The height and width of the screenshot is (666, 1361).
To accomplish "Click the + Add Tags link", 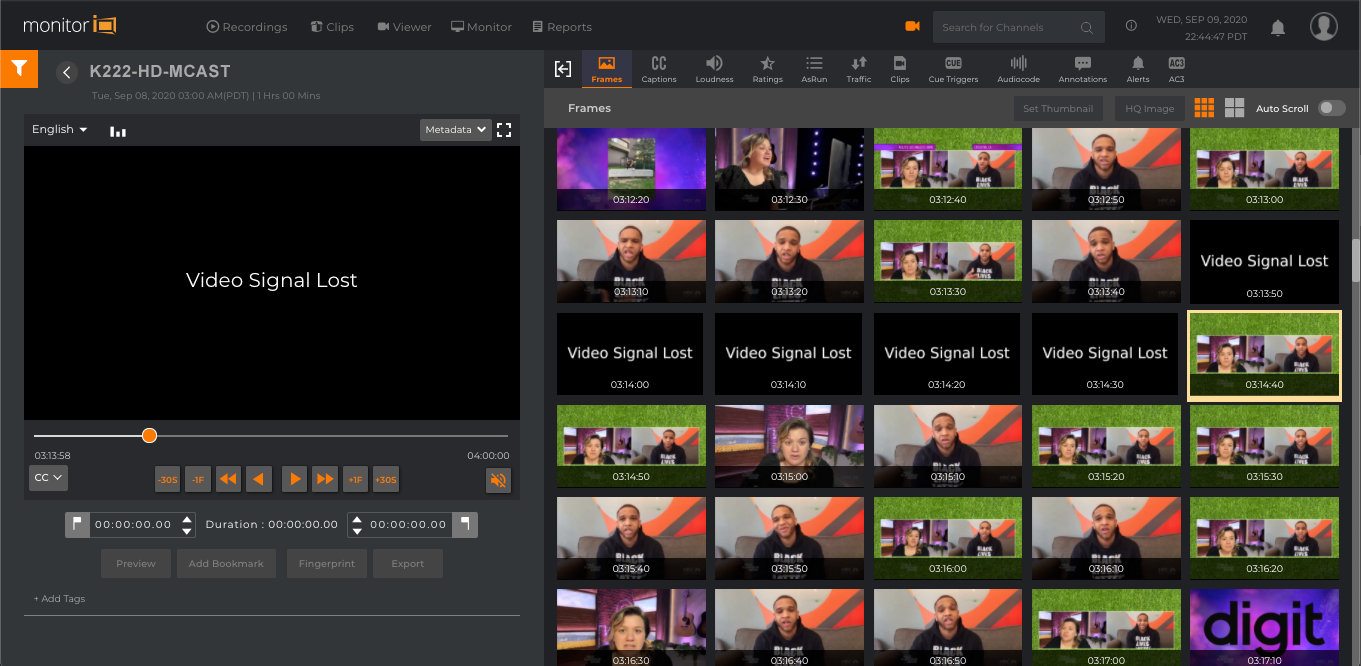I will tap(60, 599).
